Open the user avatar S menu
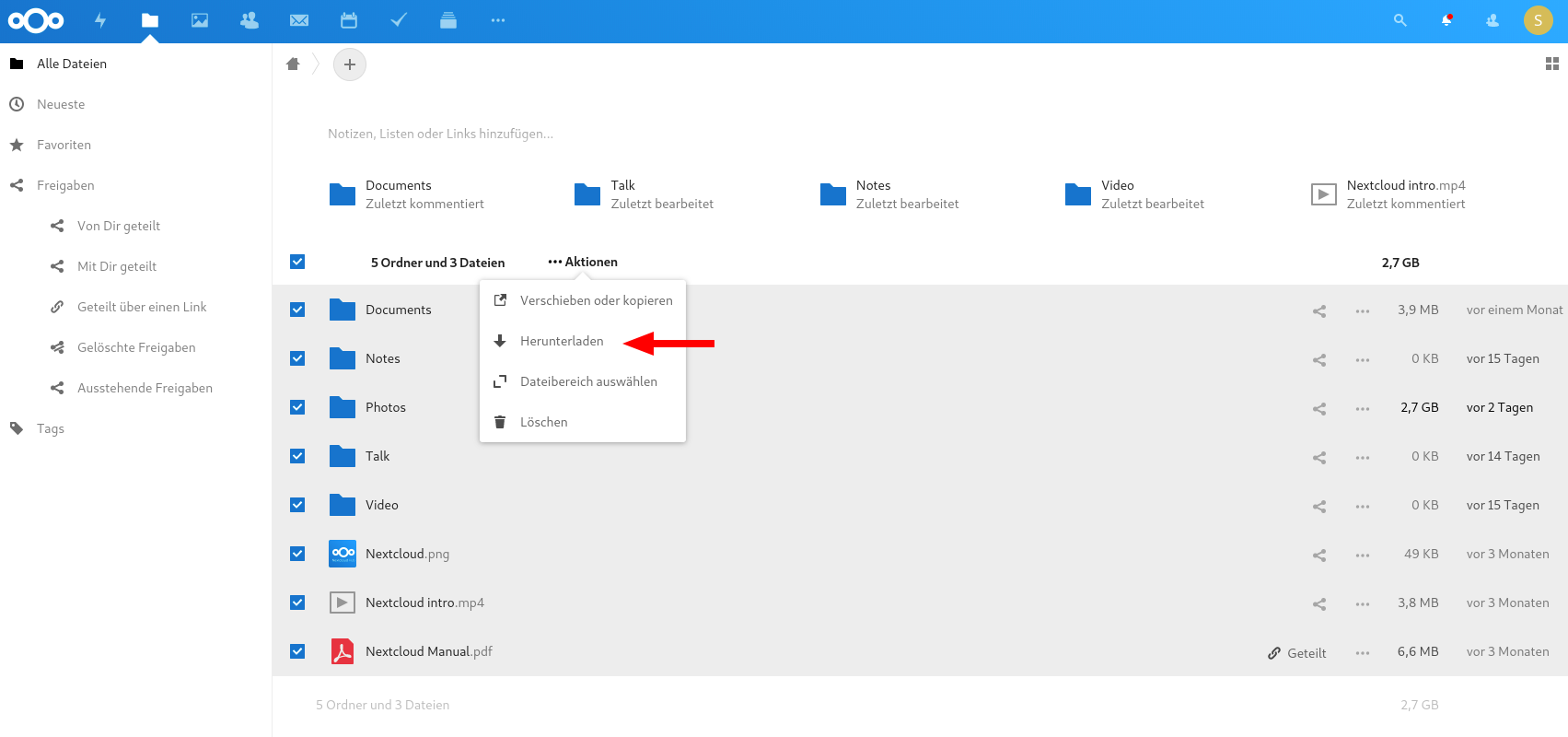The image size is (1568, 737). (1539, 20)
